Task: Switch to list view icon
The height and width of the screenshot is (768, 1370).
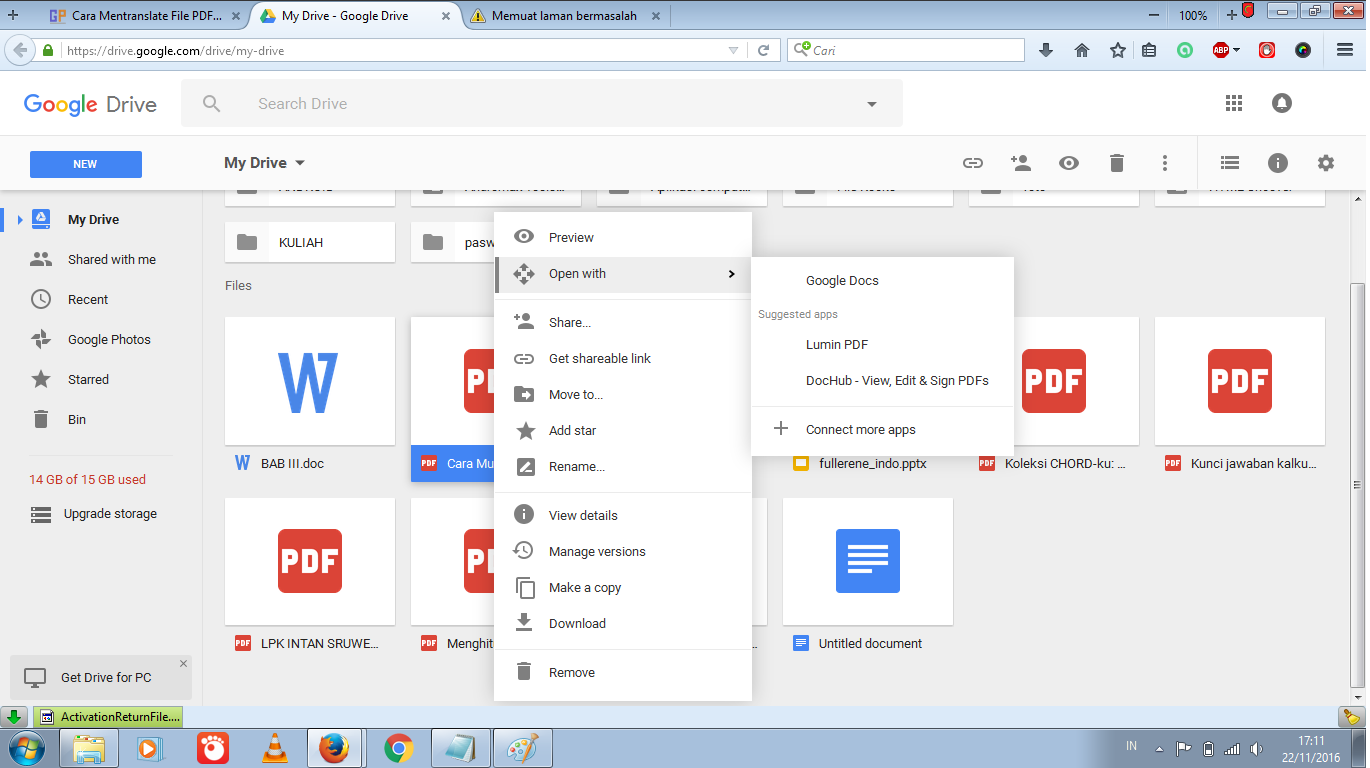Action: click(x=1230, y=163)
